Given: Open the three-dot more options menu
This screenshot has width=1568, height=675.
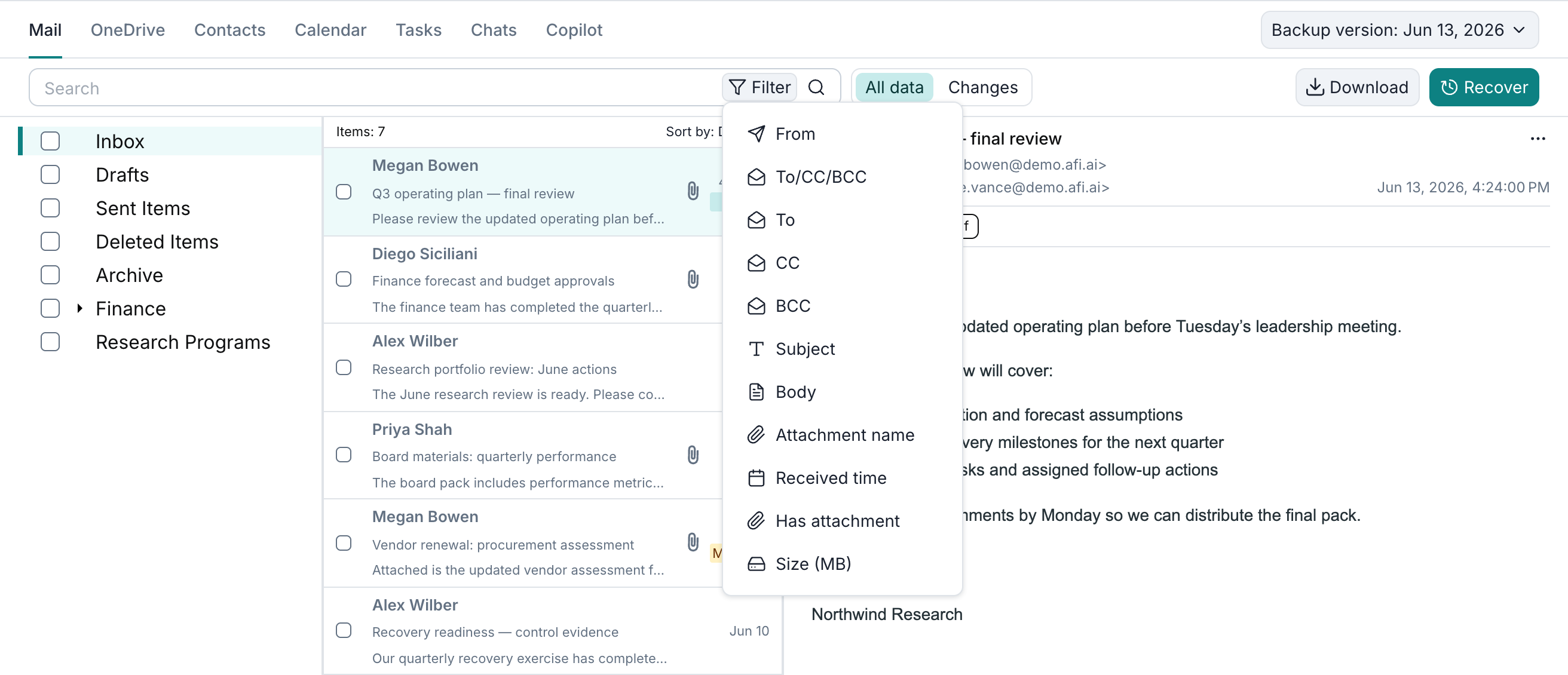Looking at the screenshot, I should [x=1538, y=139].
